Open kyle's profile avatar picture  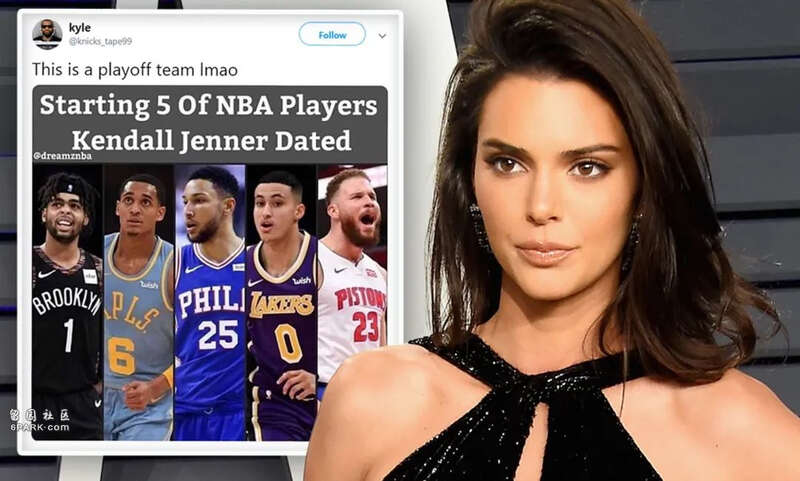click(x=47, y=34)
